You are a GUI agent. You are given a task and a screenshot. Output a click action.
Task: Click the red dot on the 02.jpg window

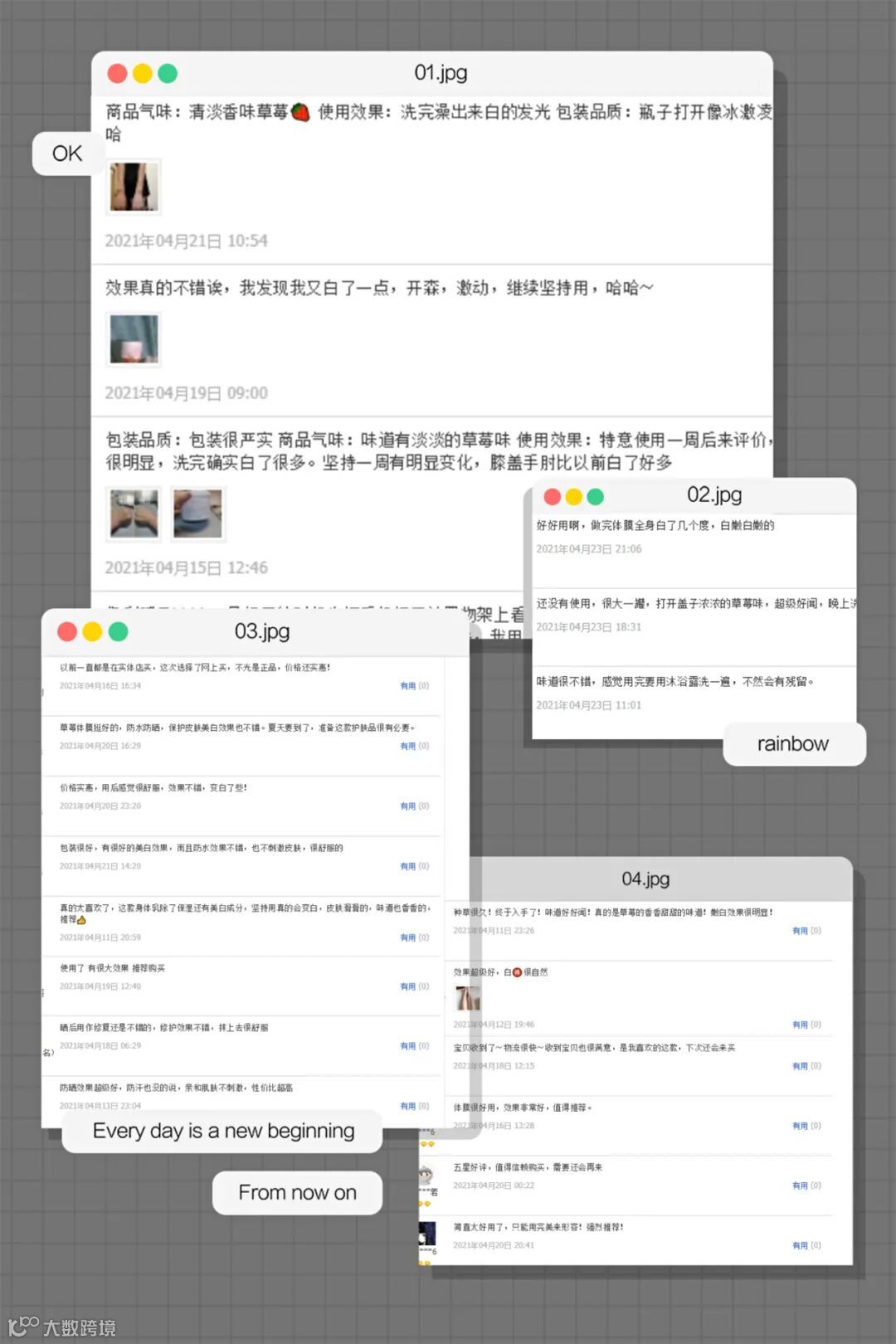553,497
